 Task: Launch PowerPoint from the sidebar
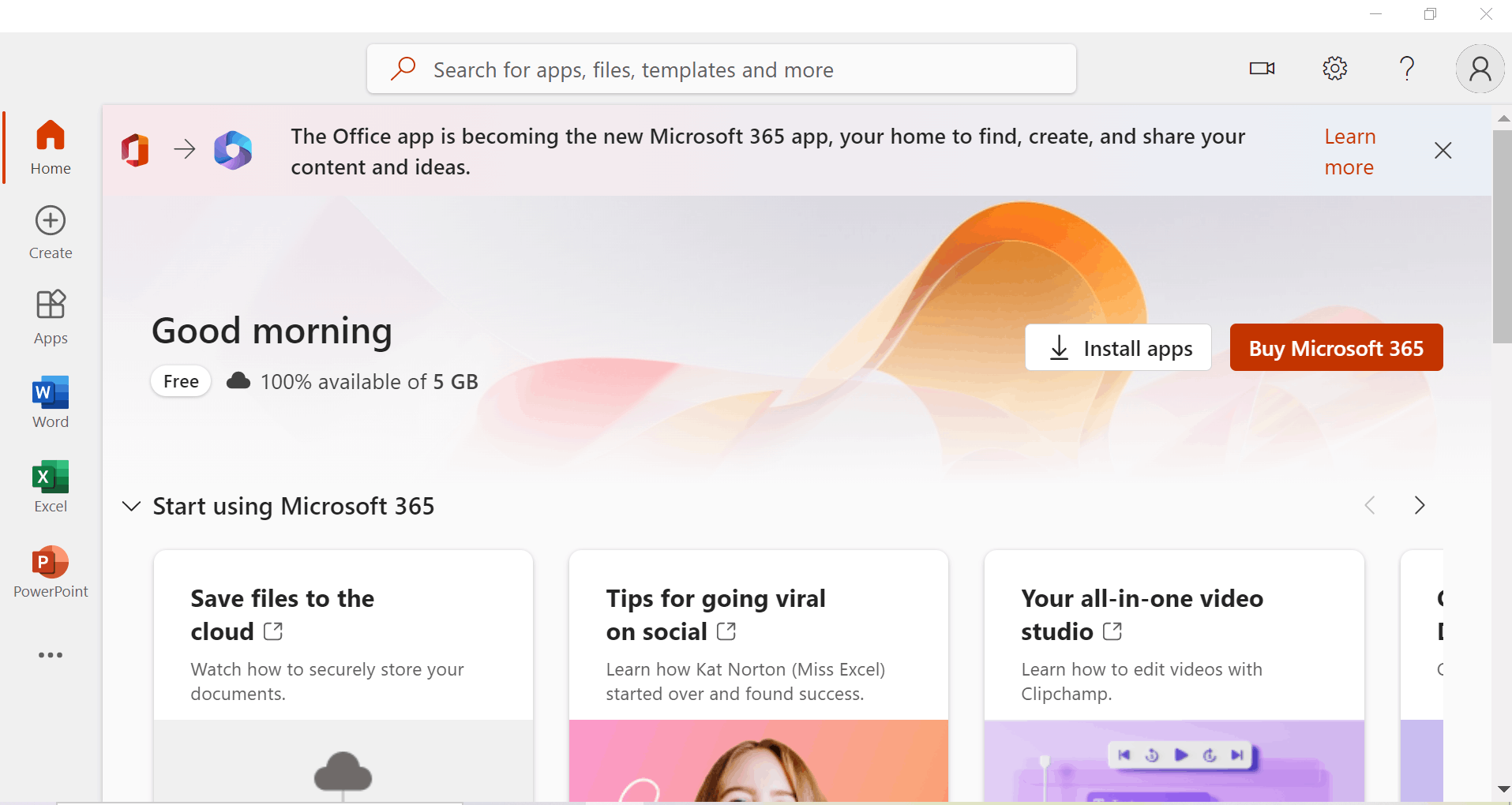coord(51,571)
